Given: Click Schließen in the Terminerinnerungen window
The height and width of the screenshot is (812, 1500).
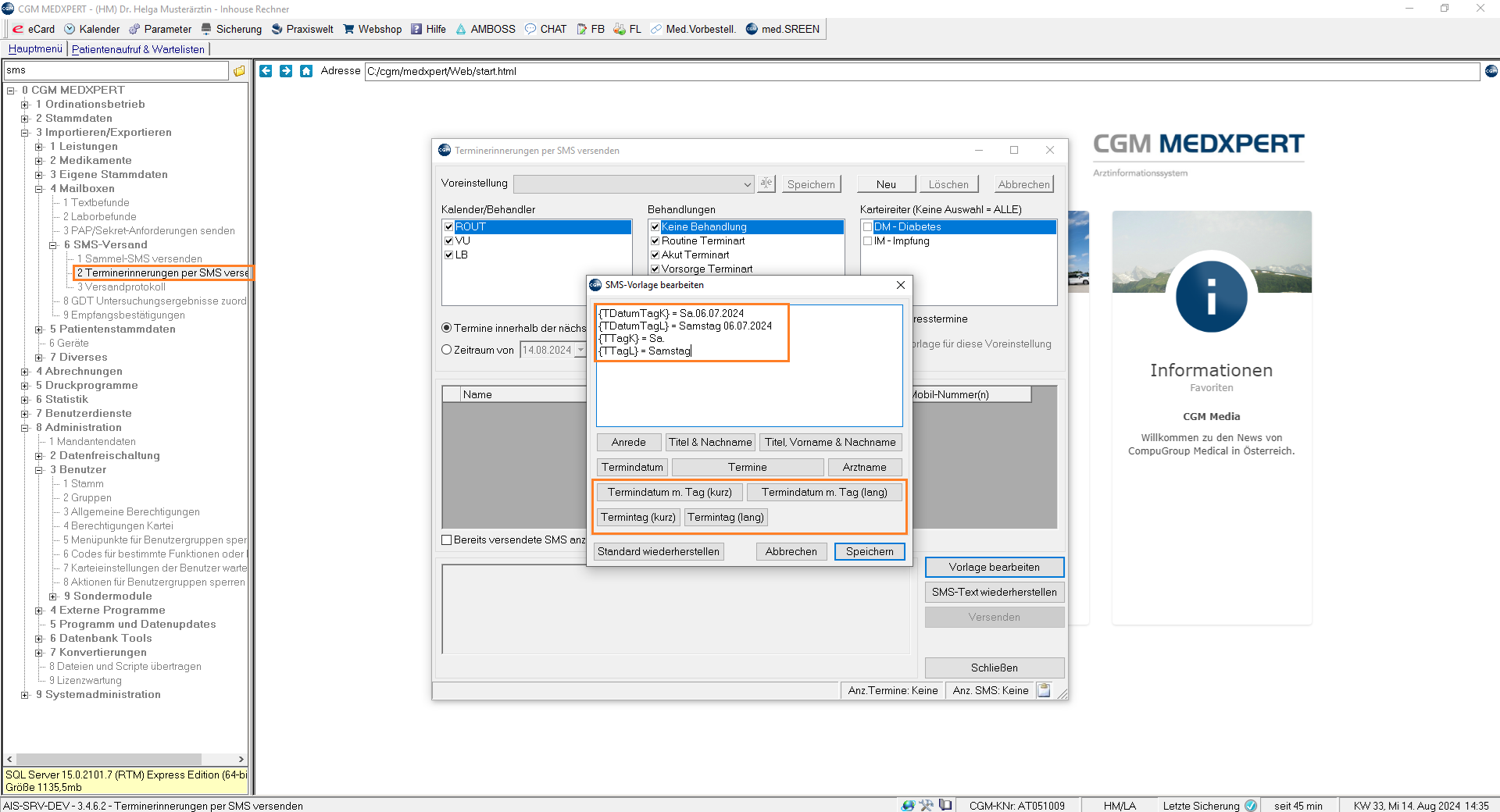Looking at the screenshot, I should (994, 668).
